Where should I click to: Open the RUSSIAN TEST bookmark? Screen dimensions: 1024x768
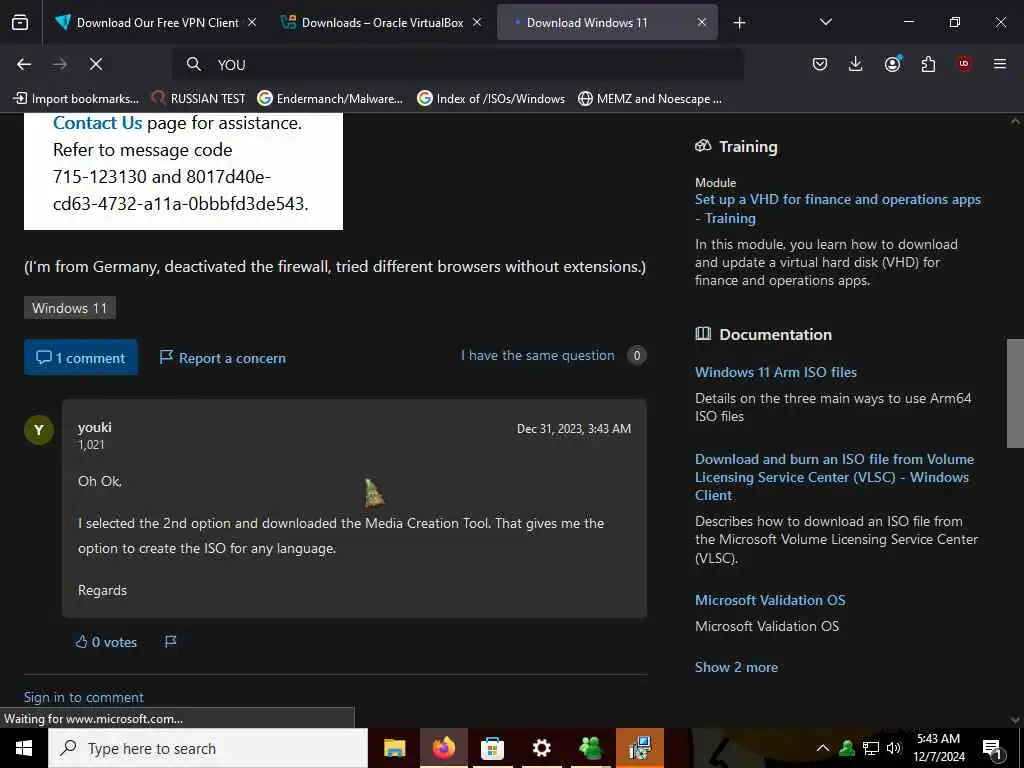198,99
